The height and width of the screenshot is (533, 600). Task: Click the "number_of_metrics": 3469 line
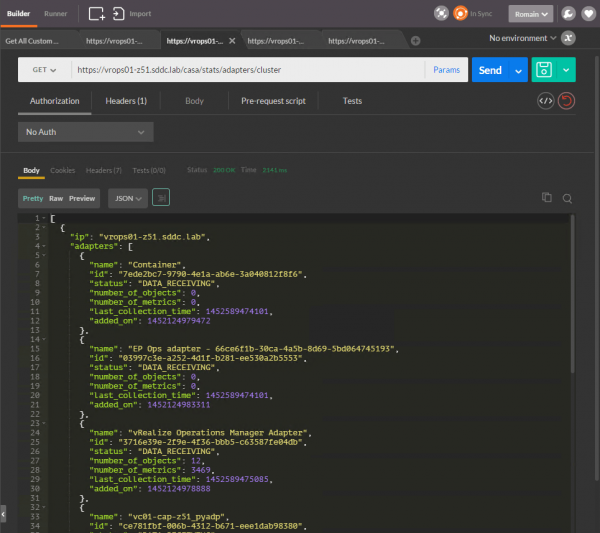(x=152, y=470)
